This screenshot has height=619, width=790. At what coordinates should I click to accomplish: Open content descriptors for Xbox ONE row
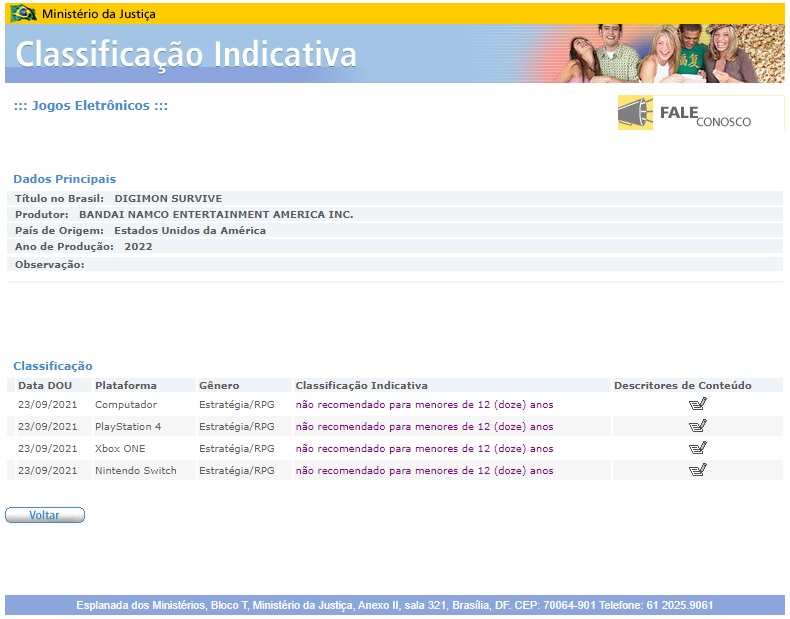(x=698, y=448)
